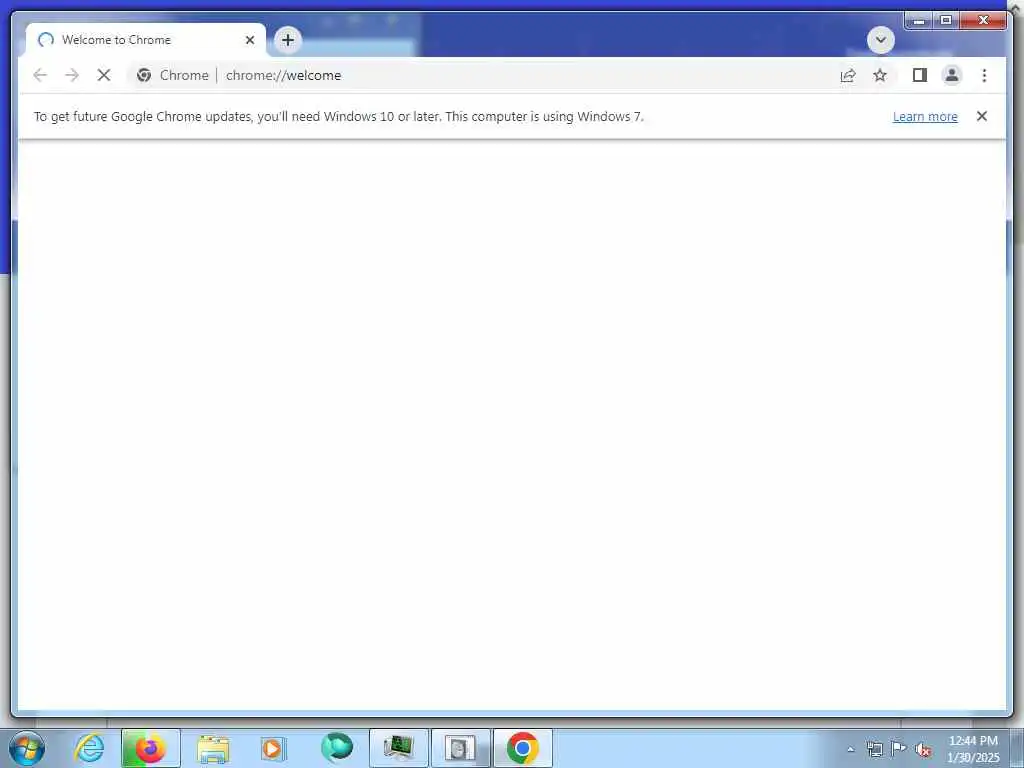Click the muted volume tray icon
1024x768 pixels.
pyautogui.click(x=923, y=749)
